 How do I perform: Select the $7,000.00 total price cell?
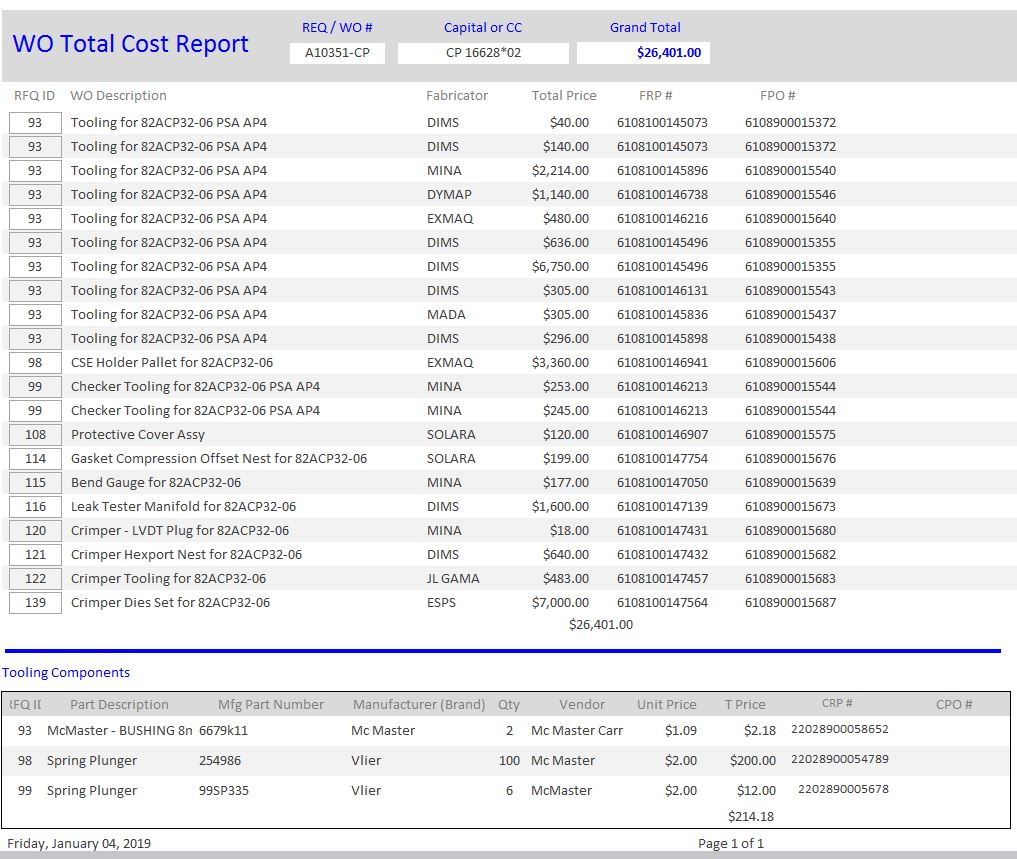pos(560,603)
